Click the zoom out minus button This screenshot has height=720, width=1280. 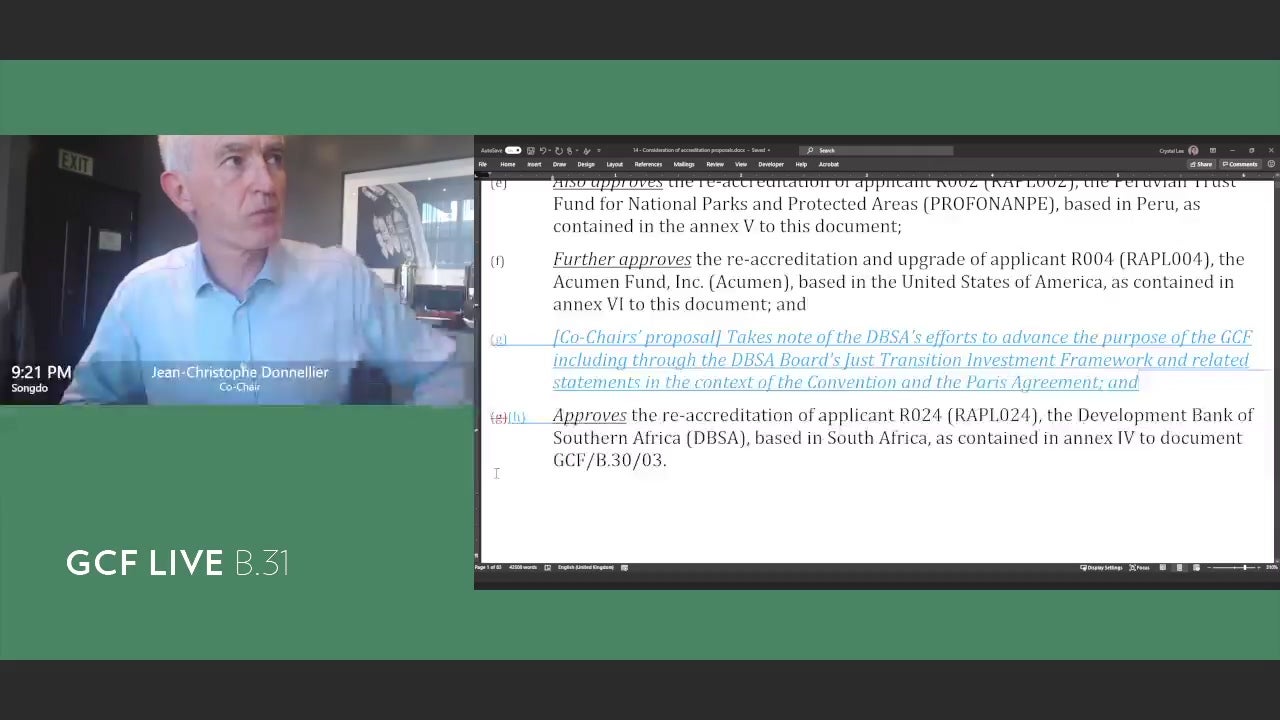1209,567
